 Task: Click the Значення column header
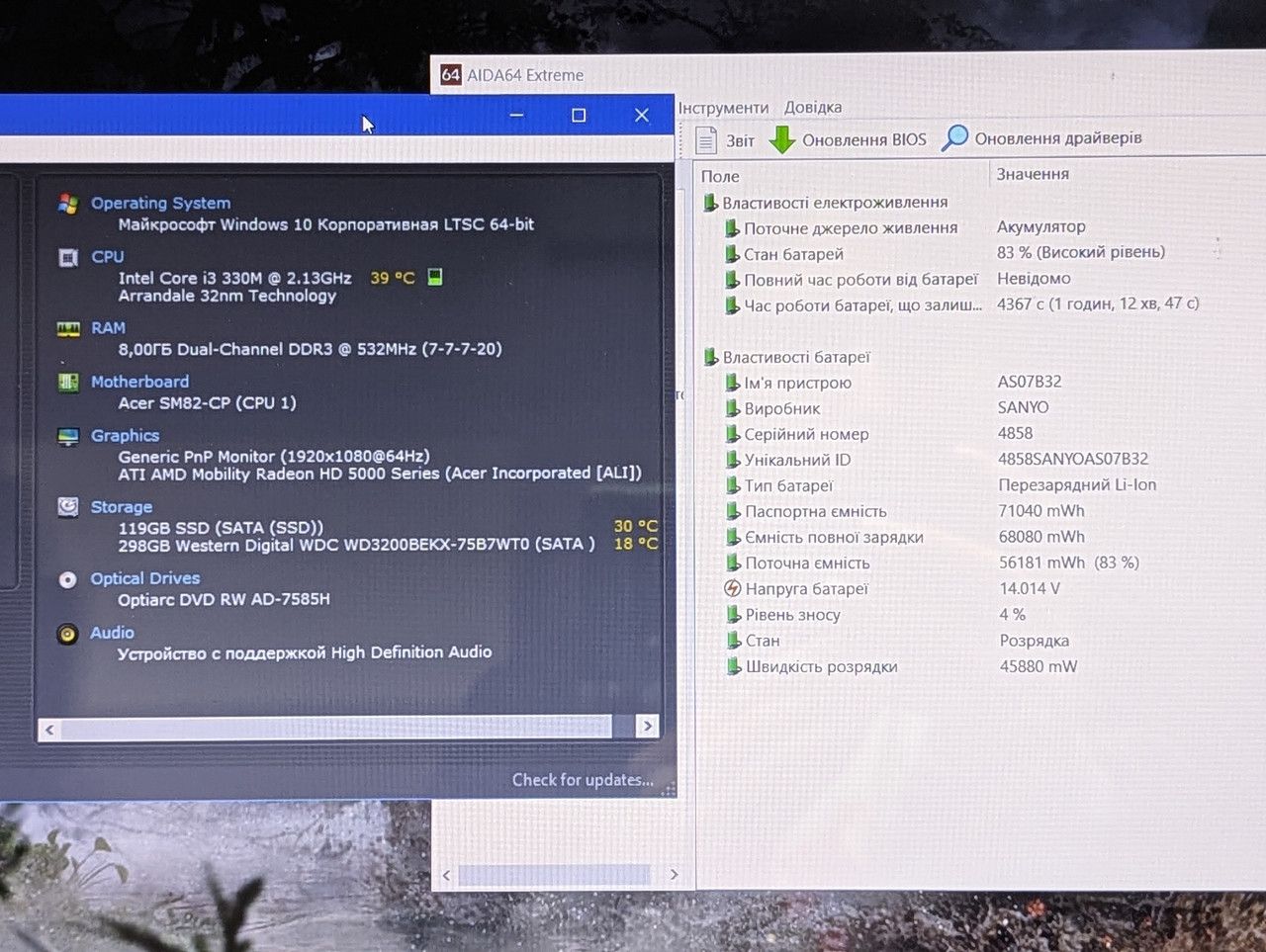tap(1033, 174)
